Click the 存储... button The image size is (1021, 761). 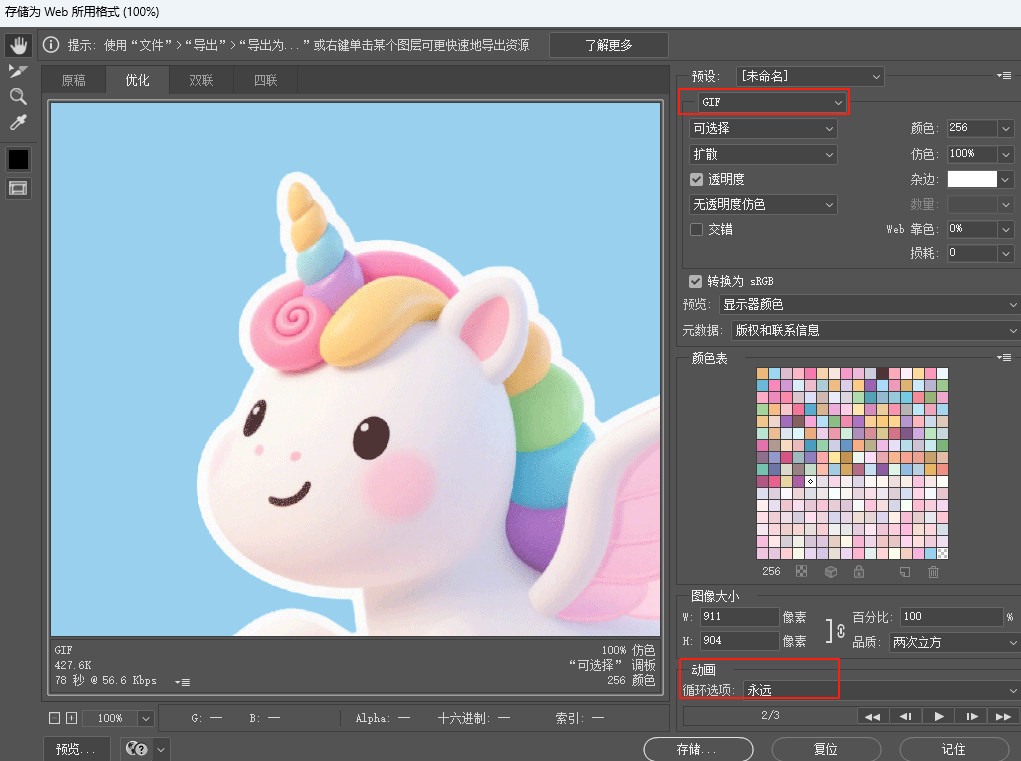point(698,749)
